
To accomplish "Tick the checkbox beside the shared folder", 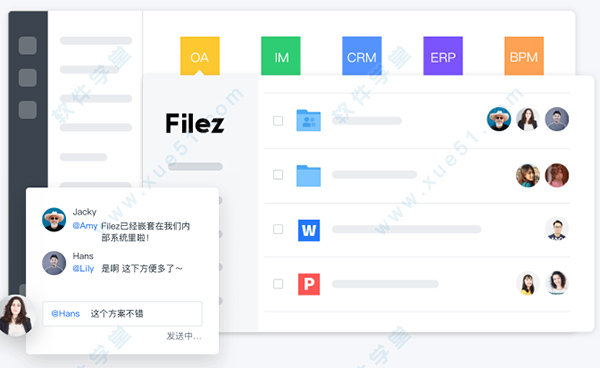I will pyautogui.click(x=278, y=121).
